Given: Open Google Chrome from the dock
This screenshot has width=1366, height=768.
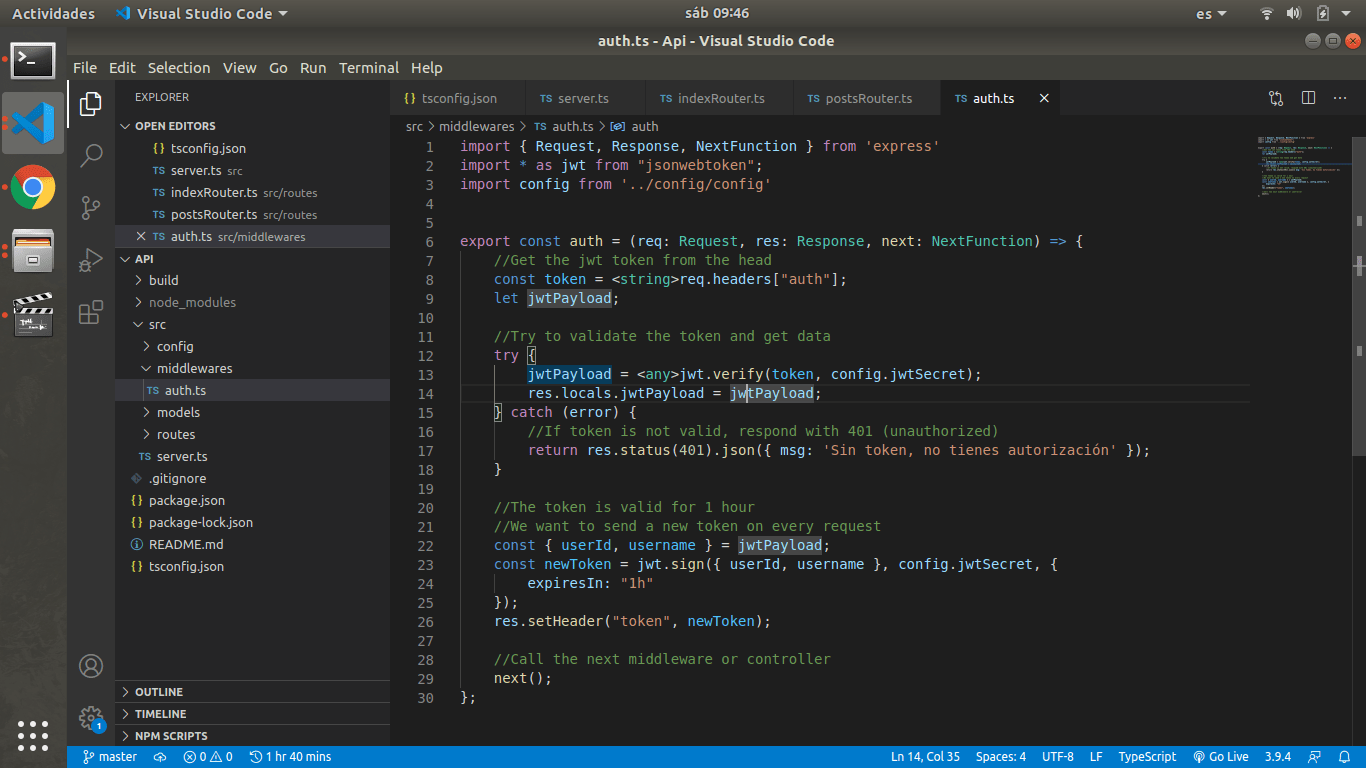Looking at the screenshot, I should 33,187.
